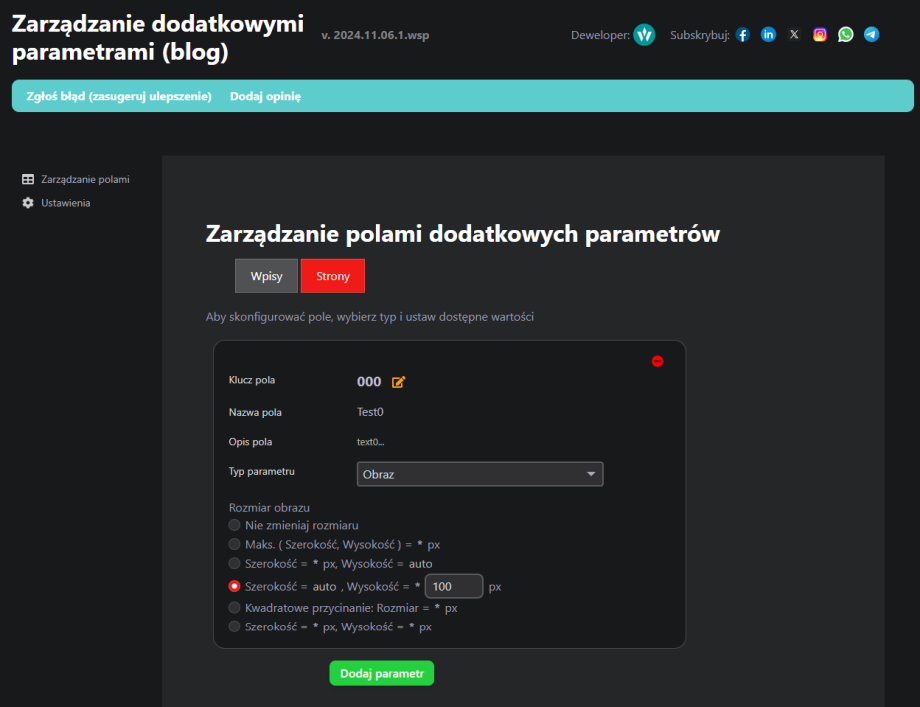920x707 pixels.
Task: Open the WhatsApp subscribe icon
Action: (846, 35)
